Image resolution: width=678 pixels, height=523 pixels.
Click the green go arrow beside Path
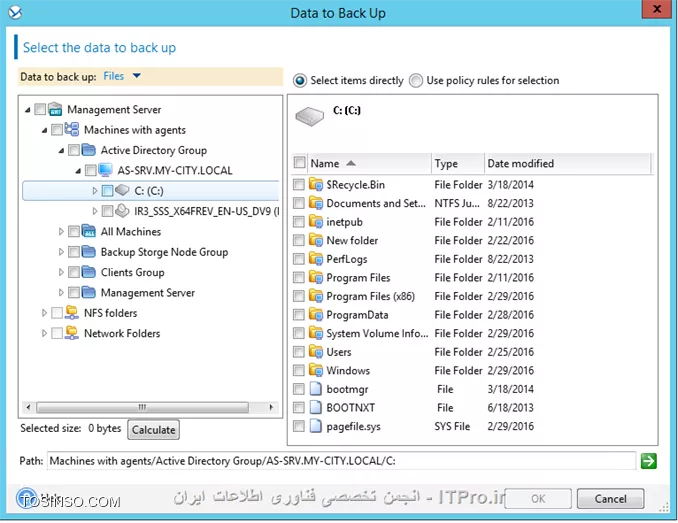[x=649, y=461]
